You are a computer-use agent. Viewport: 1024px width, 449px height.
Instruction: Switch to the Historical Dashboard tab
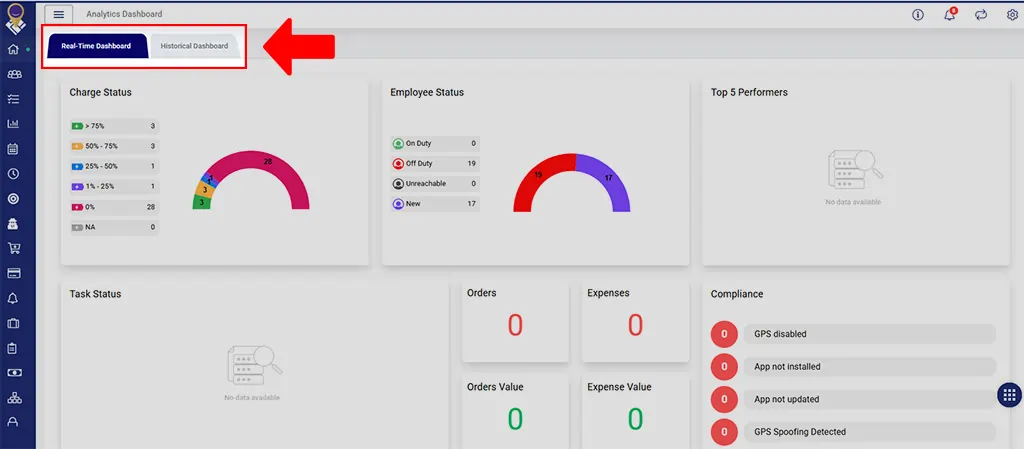pos(195,46)
